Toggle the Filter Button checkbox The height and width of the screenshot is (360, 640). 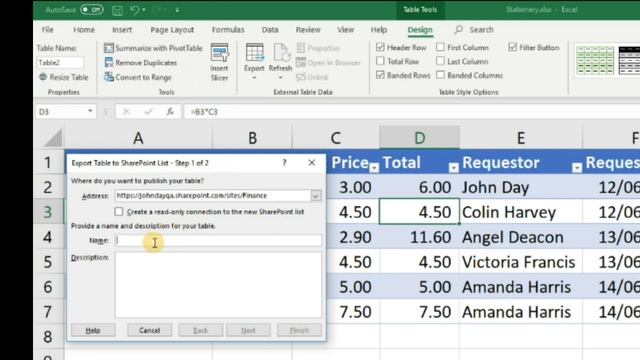(x=513, y=47)
